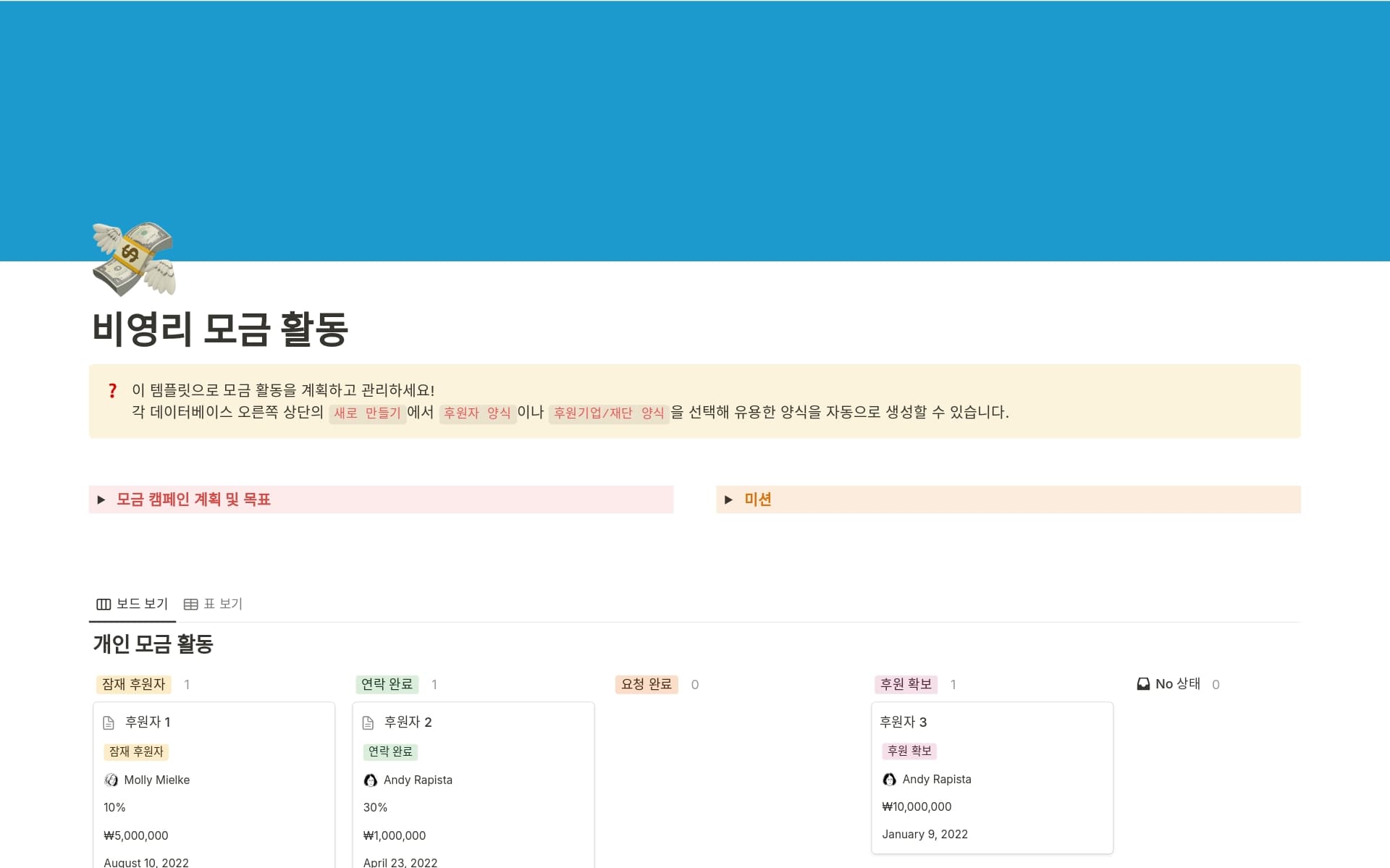Click the table view icon beside 표 보기

(190, 603)
